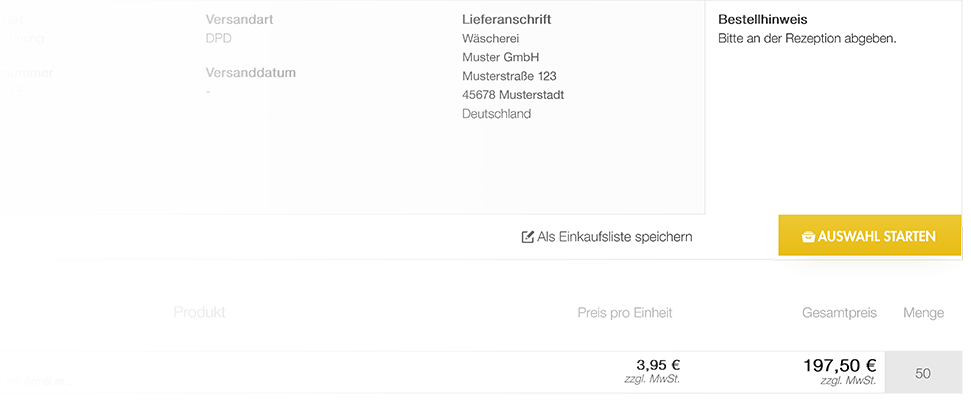The height and width of the screenshot is (402, 971).
Task: Click the AUSWAHL STARTEN button
Action: tap(869, 235)
